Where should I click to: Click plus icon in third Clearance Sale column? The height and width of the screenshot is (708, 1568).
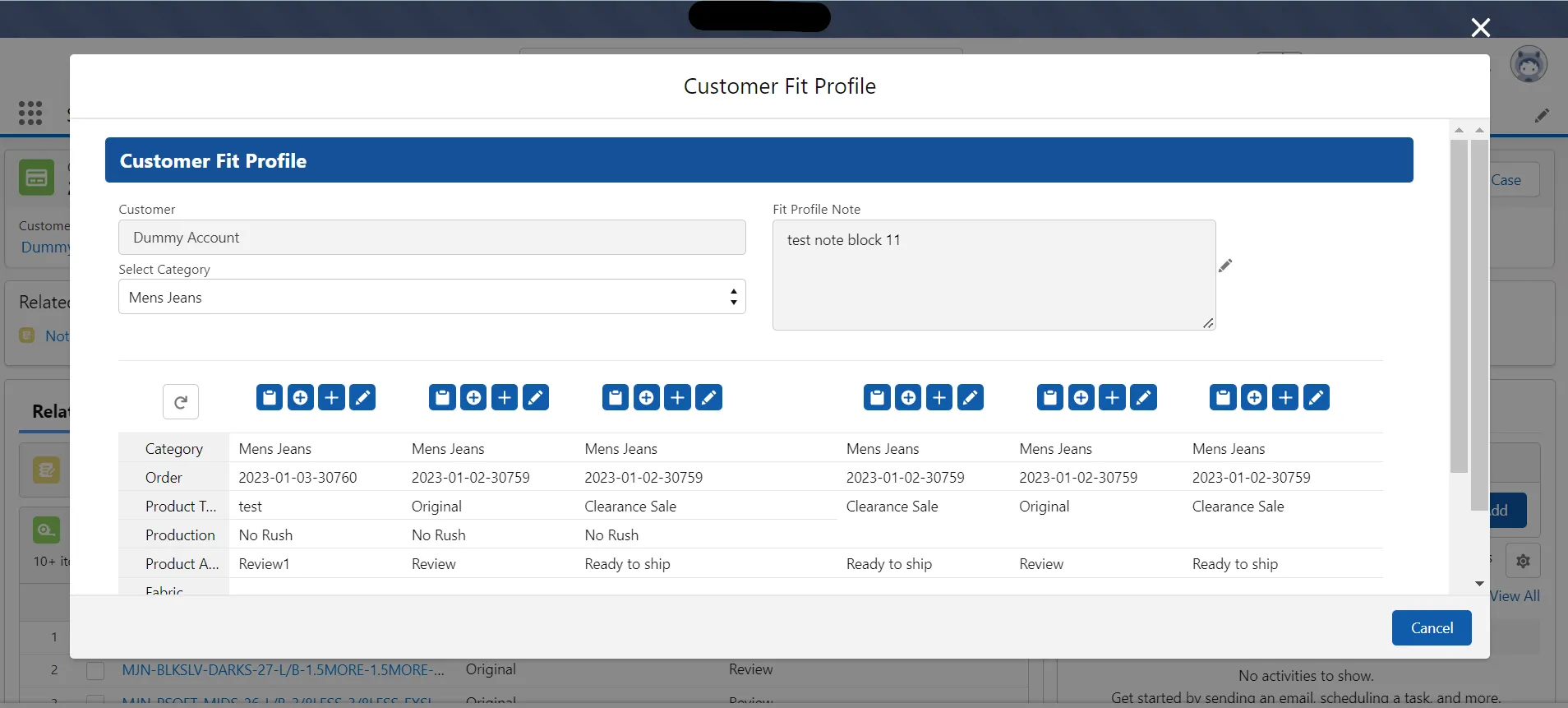click(677, 398)
